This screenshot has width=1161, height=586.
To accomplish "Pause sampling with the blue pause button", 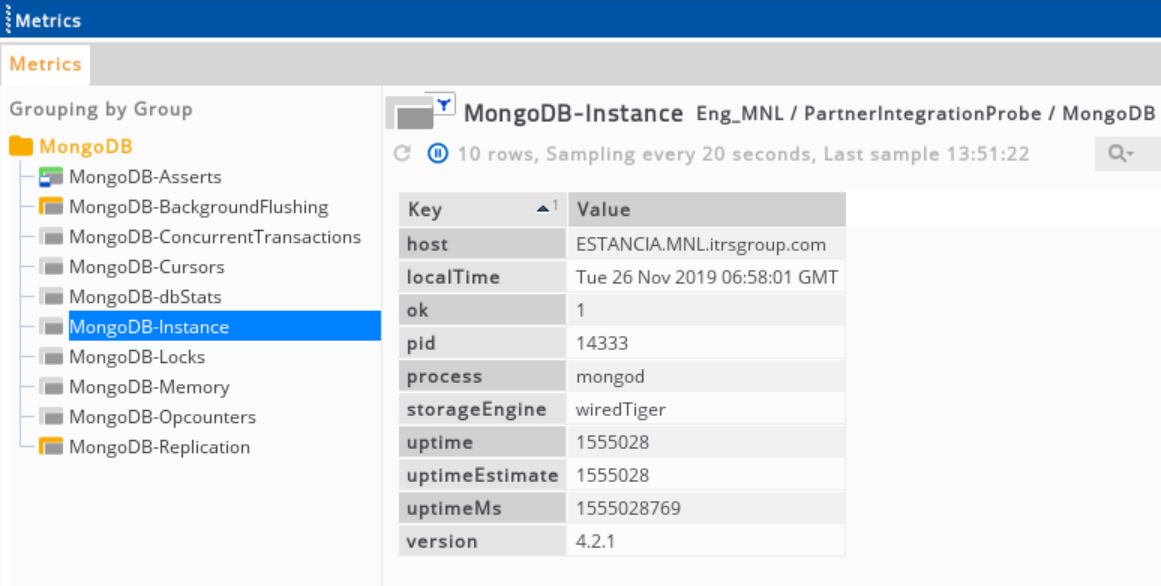I will 438,154.
